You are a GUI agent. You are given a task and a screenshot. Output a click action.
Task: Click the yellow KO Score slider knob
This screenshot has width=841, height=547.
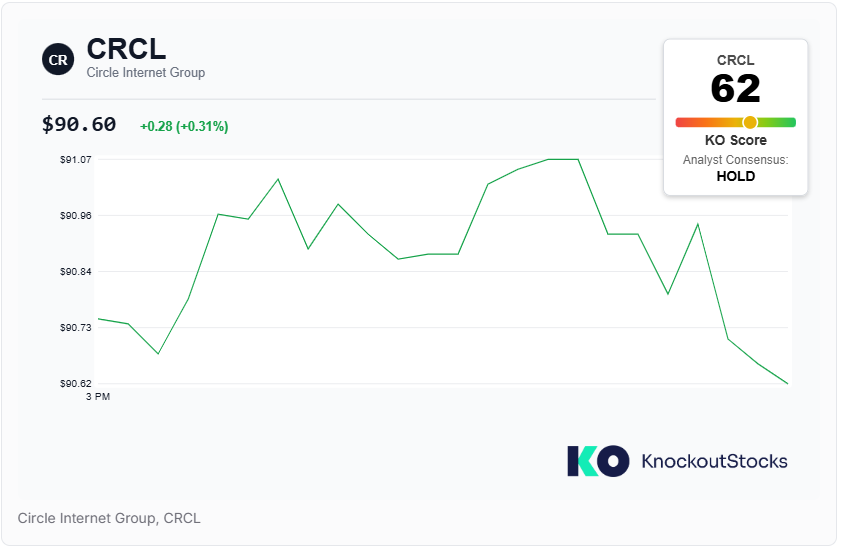pos(750,122)
